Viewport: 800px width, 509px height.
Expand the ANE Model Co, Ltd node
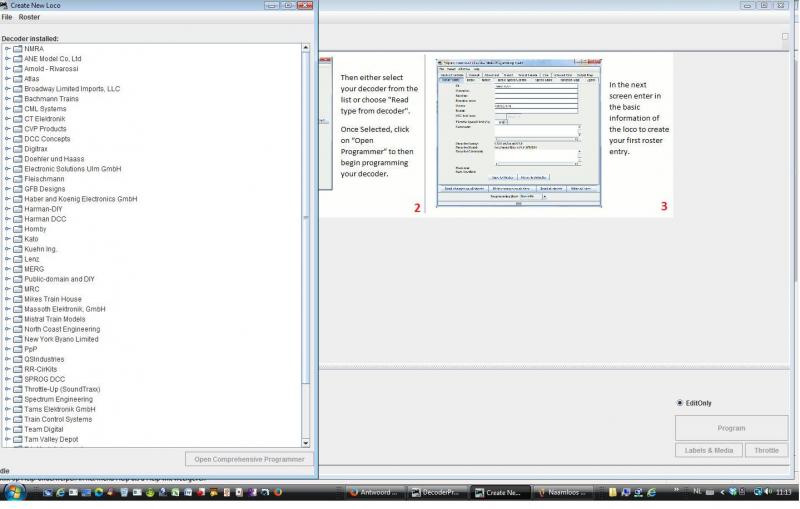pyautogui.click(x=7, y=59)
